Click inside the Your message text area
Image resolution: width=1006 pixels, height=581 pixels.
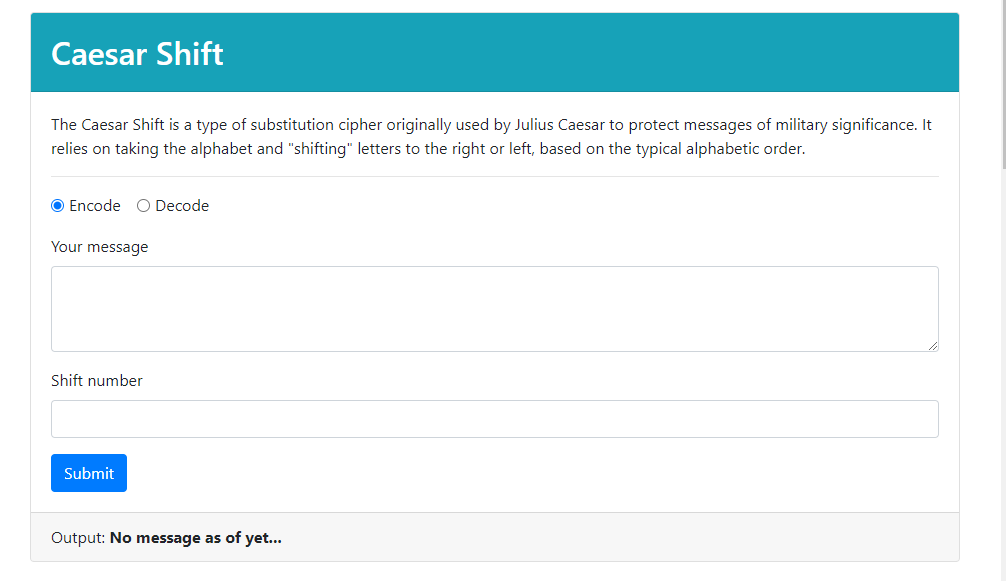495,308
